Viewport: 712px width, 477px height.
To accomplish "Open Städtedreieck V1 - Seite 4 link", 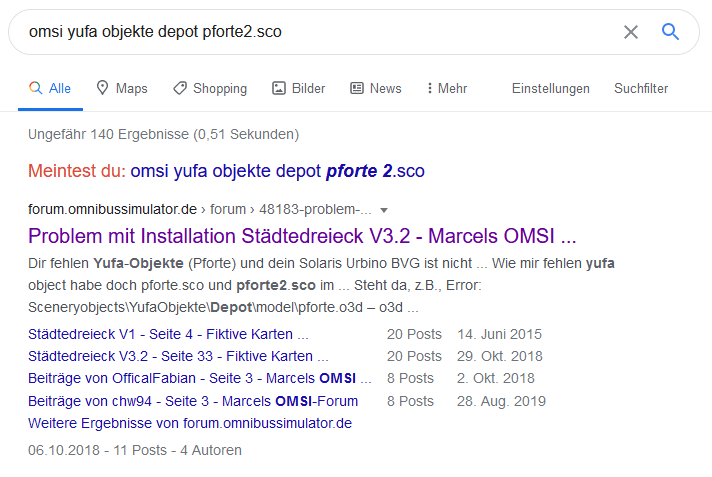I will pos(168,334).
